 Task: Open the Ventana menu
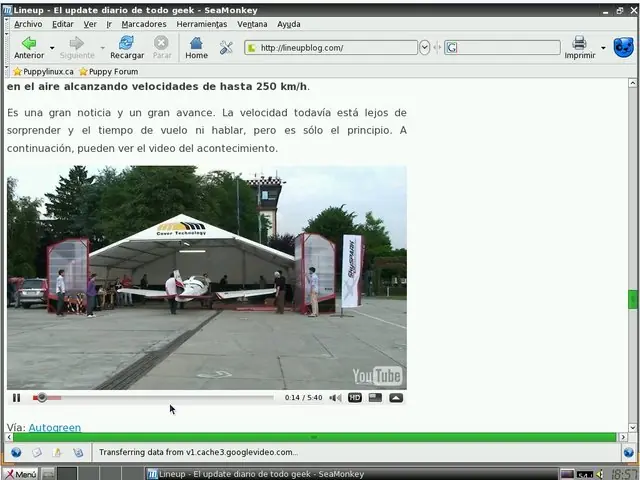tap(252, 24)
